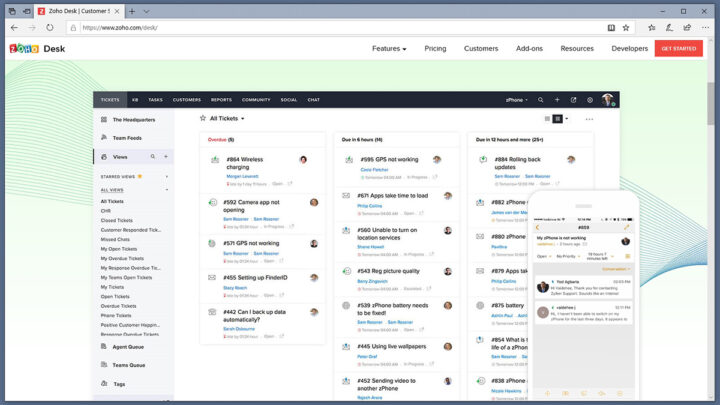
Task: Star the All Tickets view
Action: coord(203,118)
